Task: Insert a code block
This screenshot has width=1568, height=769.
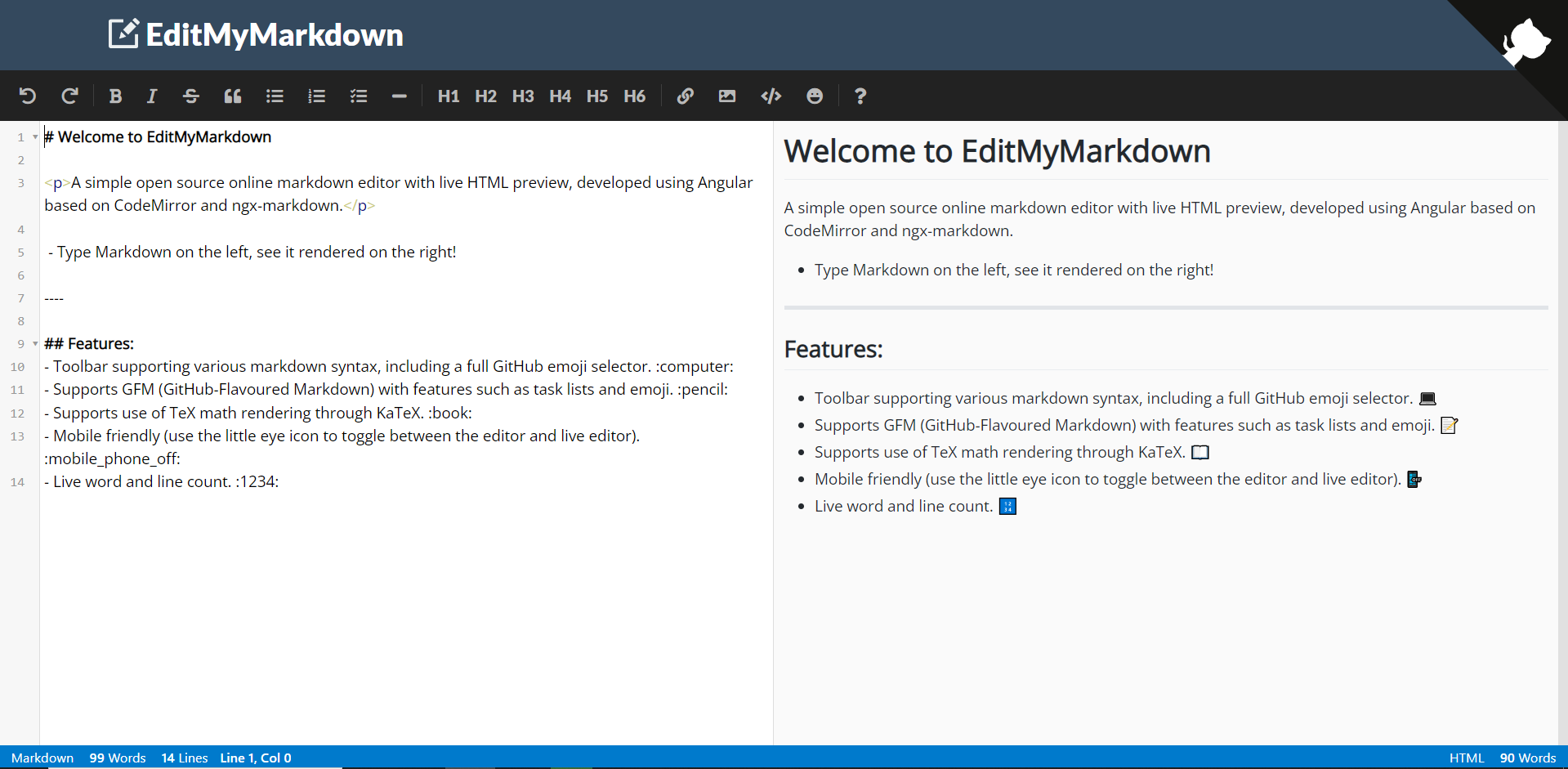Action: pos(771,96)
